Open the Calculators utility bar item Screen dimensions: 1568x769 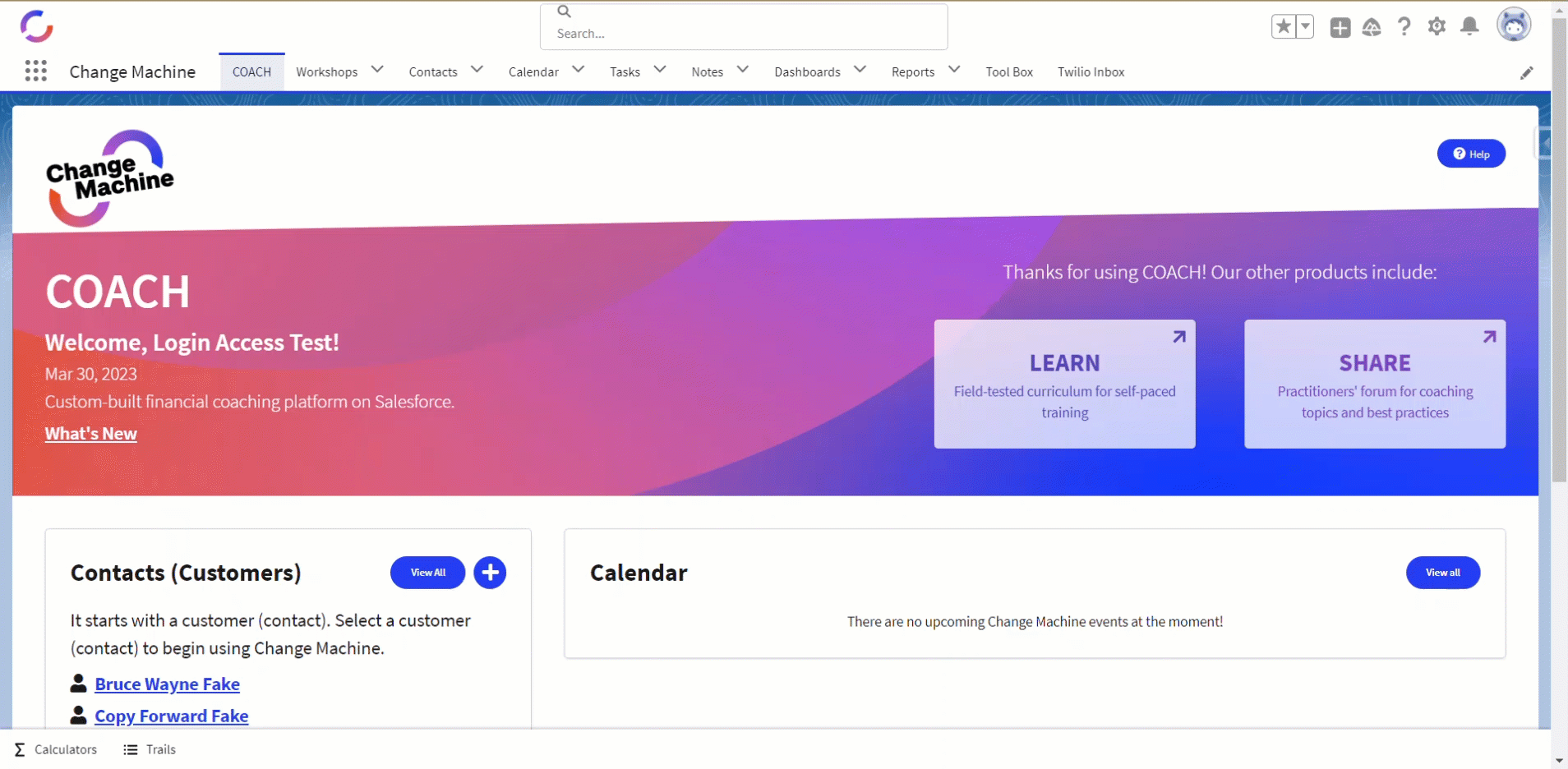pyautogui.click(x=56, y=749)
